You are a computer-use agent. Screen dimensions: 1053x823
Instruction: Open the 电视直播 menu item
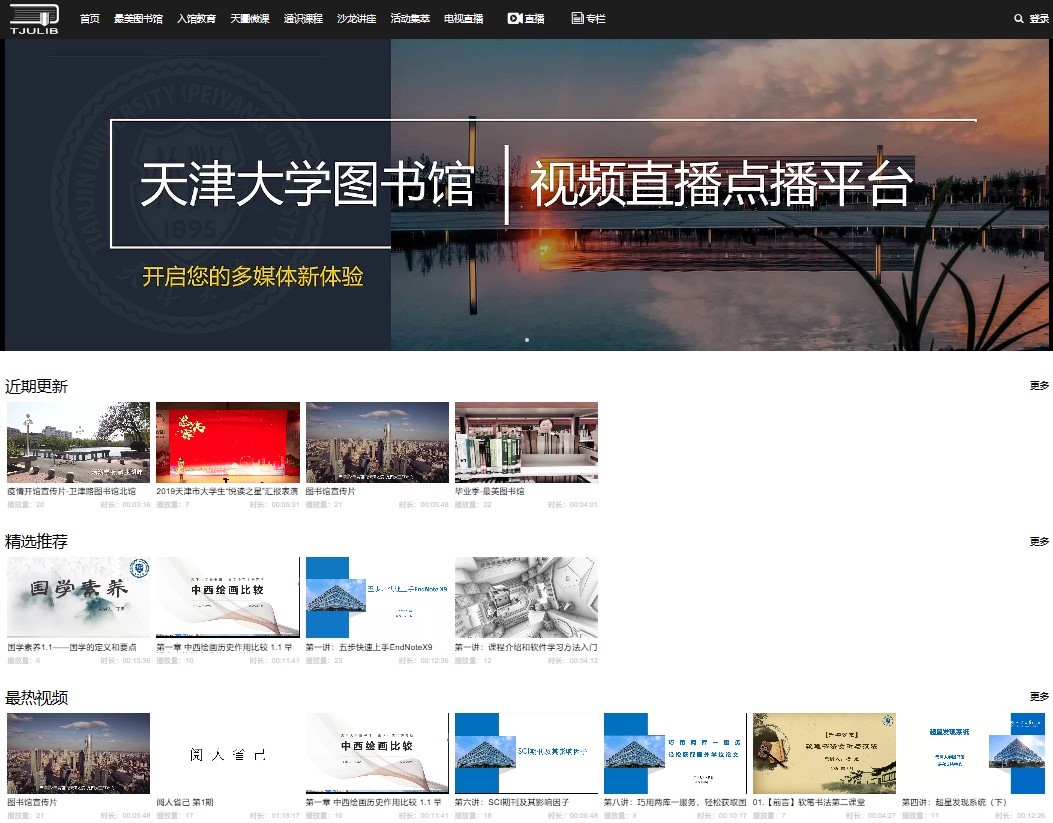463,19
